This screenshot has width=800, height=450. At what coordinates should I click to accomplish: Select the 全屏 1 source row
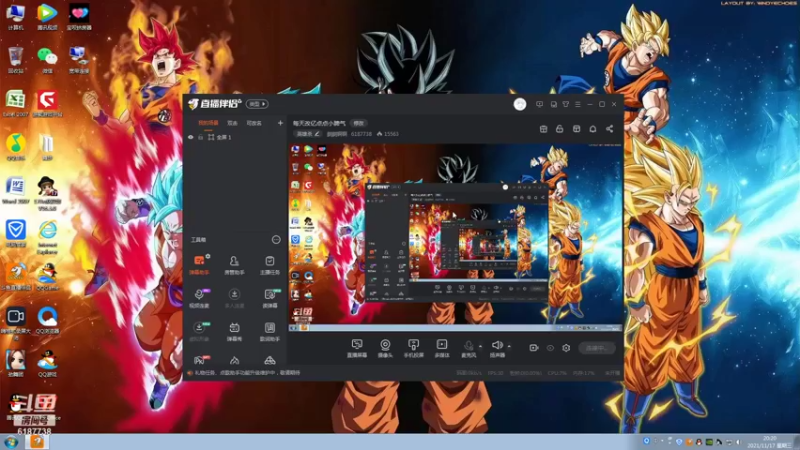point(235,137)
